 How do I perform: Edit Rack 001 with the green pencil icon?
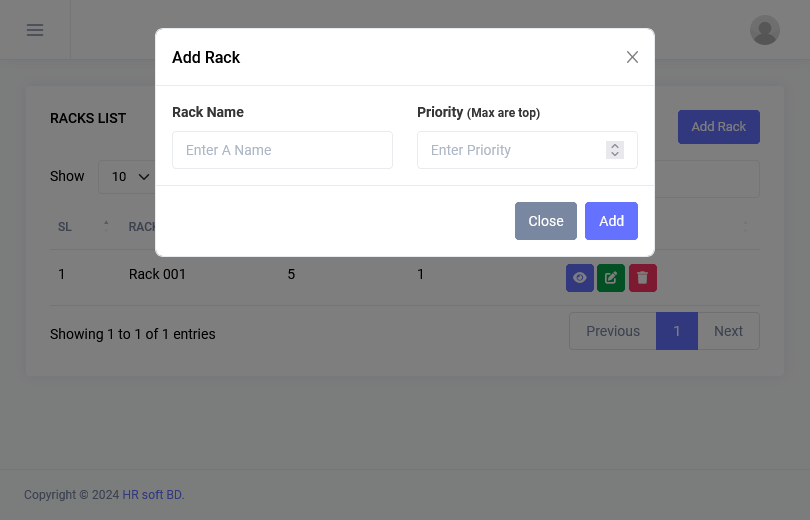(x=611, y=278)
